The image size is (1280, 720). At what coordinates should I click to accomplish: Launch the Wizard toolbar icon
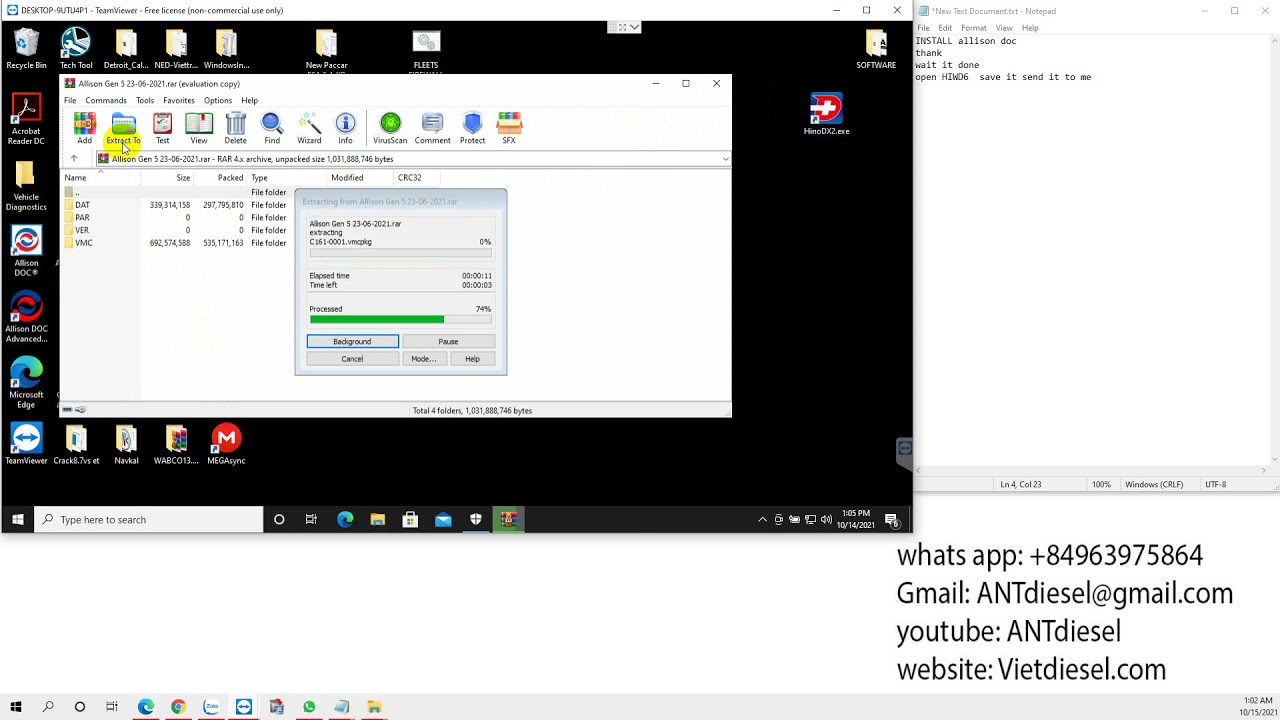click(x=309, y=128)
